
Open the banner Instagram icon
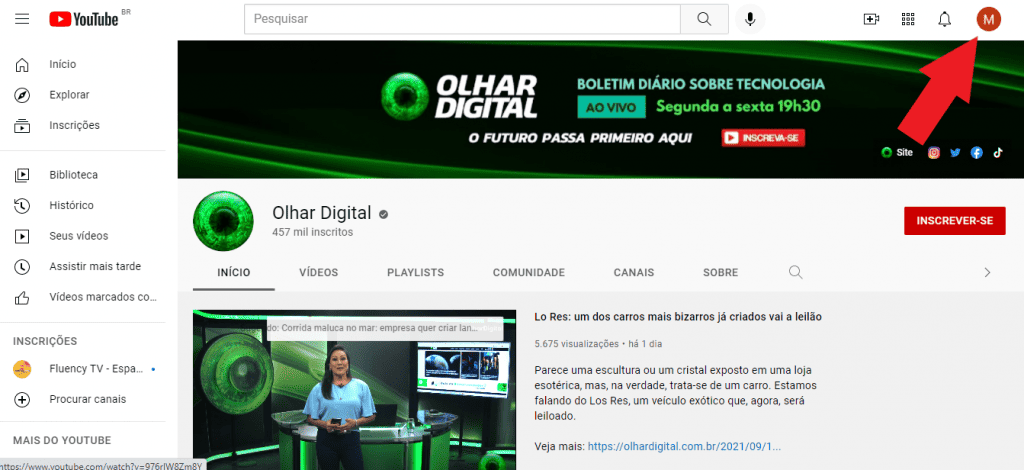point(934,153)
